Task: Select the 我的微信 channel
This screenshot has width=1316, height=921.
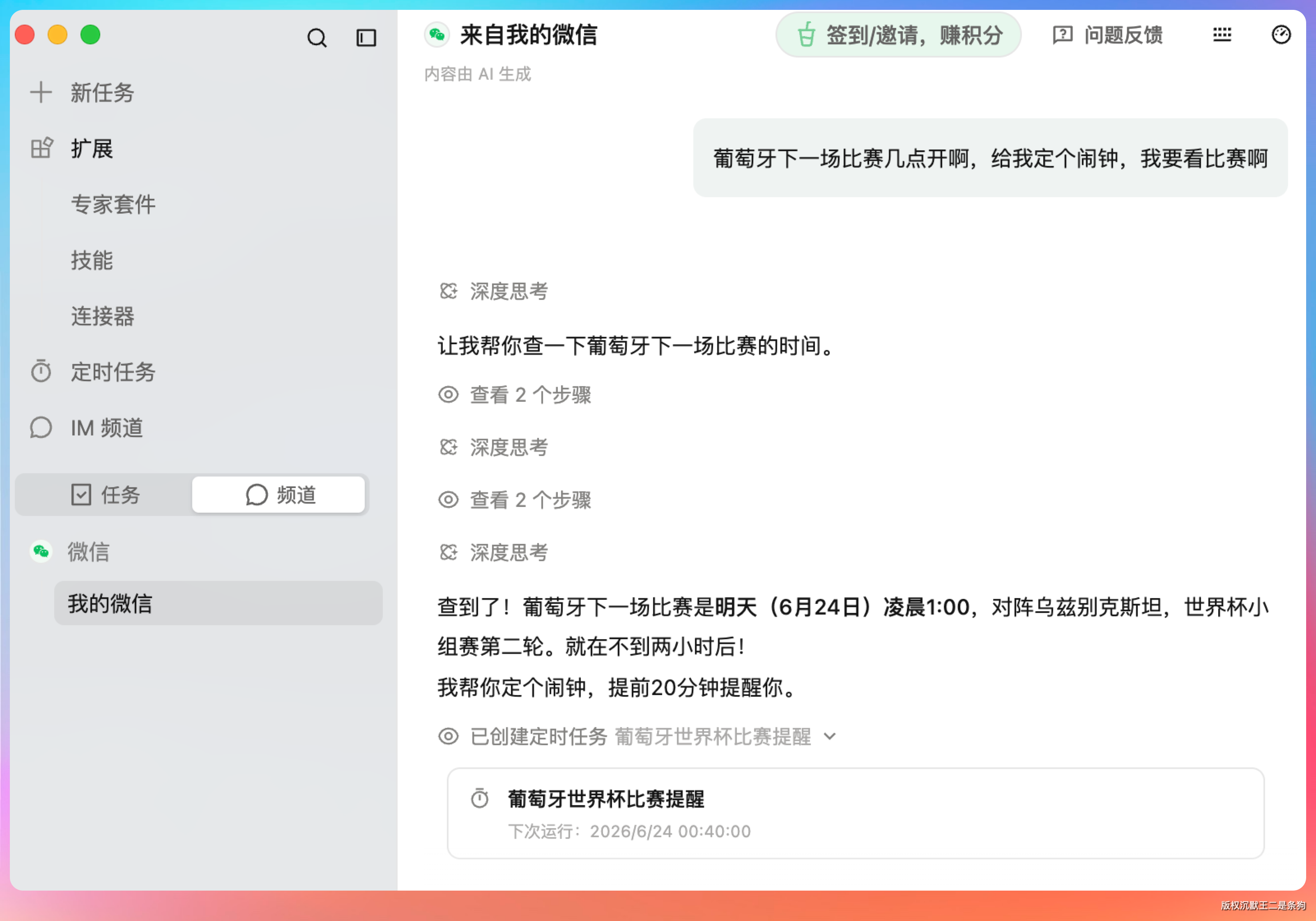Action: click(219, 603)
